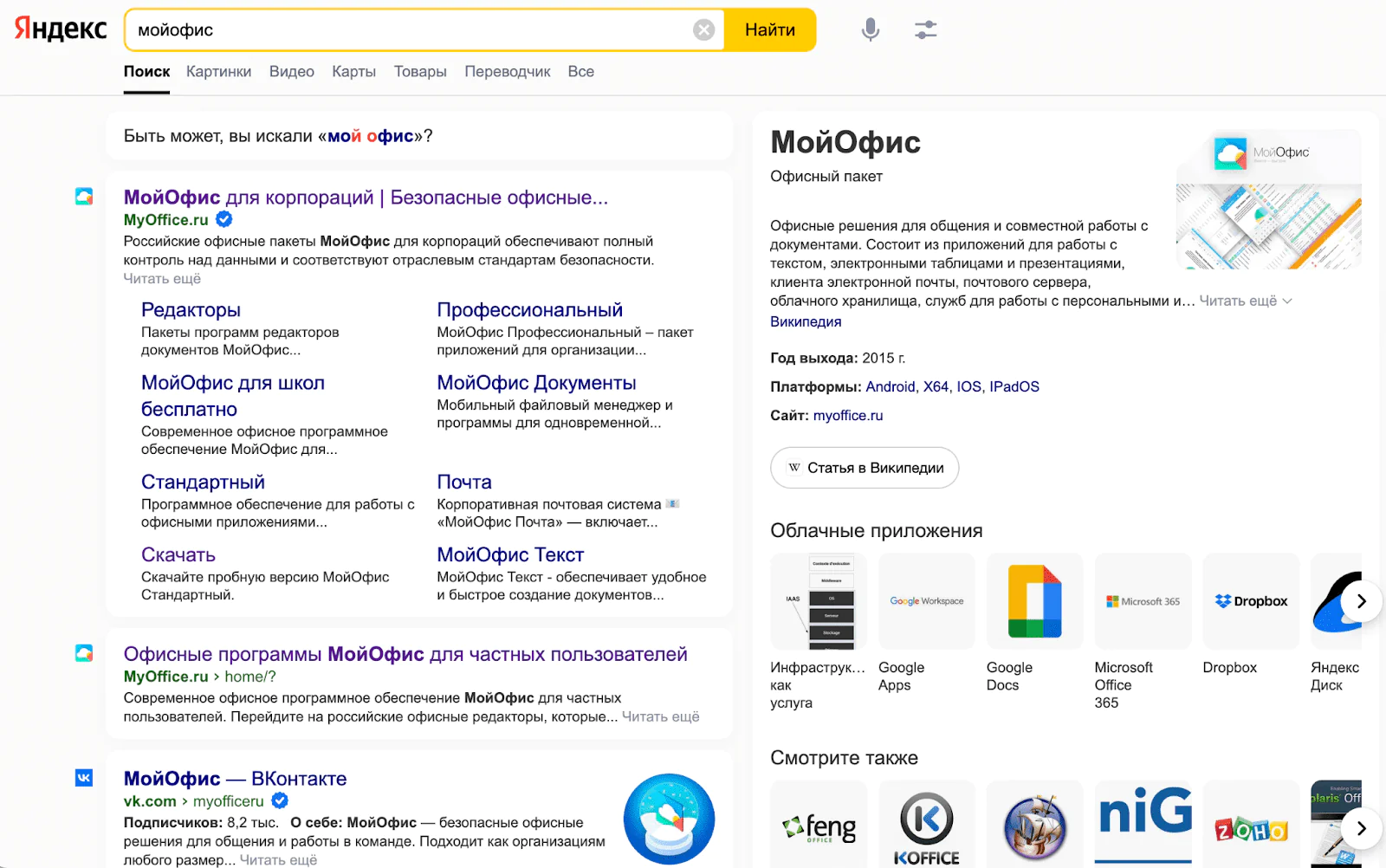The width and height of the screenshot is (1386, 868).
Task: Expand Читать ещё in second result
Action: coord(660,717)
